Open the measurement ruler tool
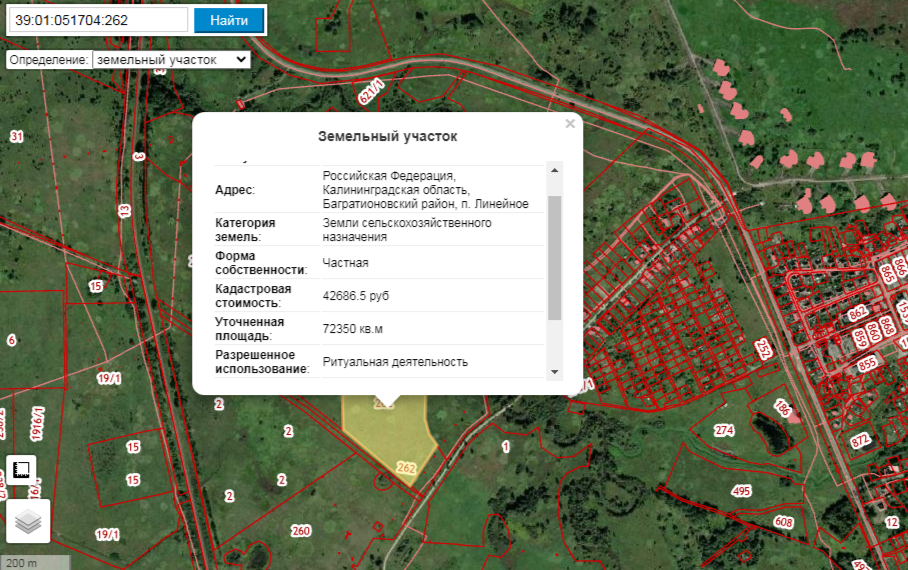Image resolution: width=908 pixels, height=570 pixels. [x=22, y=470]
